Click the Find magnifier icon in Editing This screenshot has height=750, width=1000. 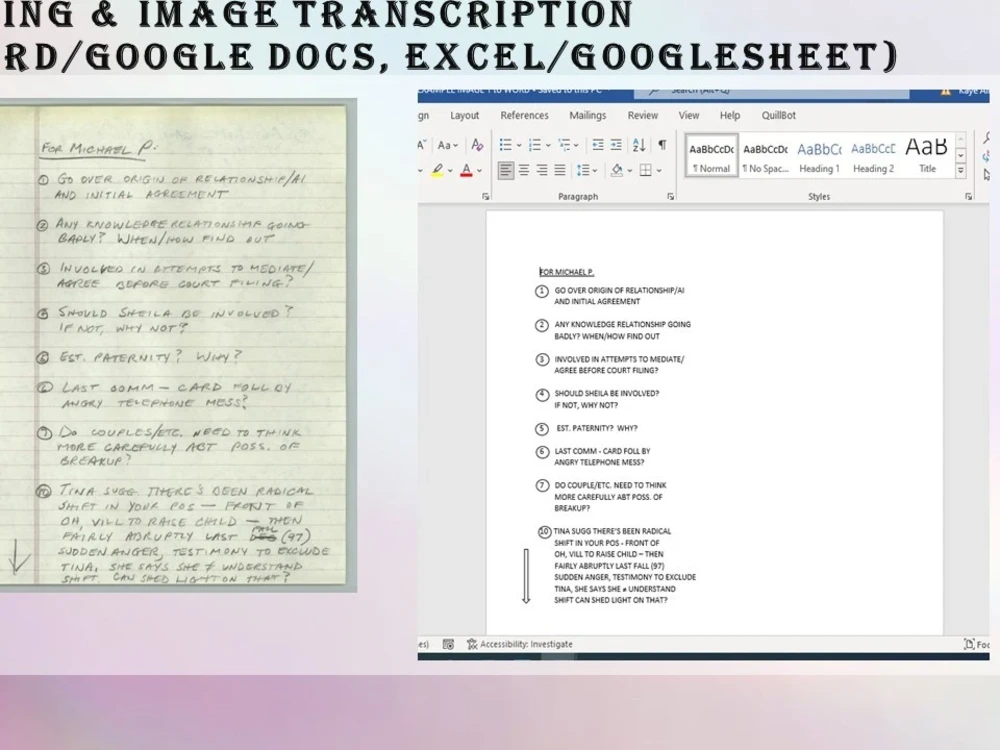point(986,137)
